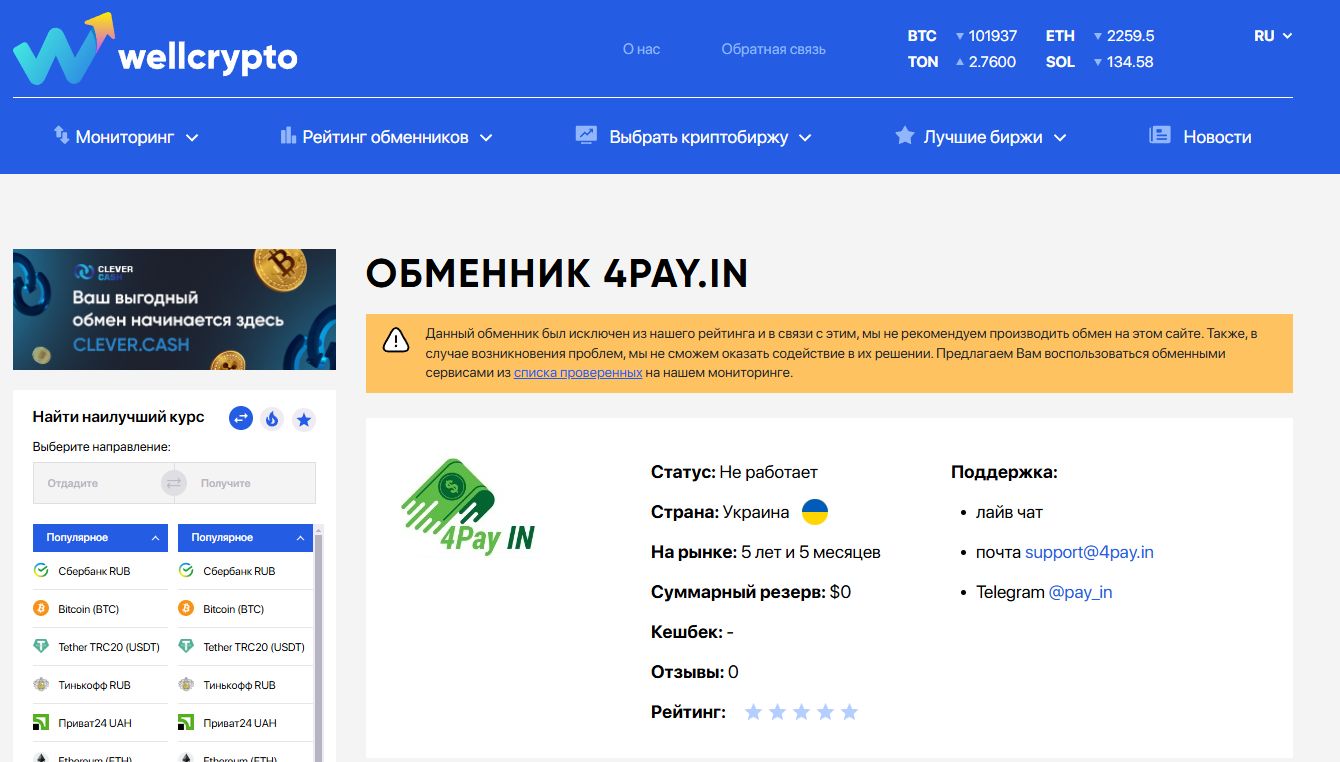
Task: Swap directions between Отдадите and Получите
Action: (174, 483)
